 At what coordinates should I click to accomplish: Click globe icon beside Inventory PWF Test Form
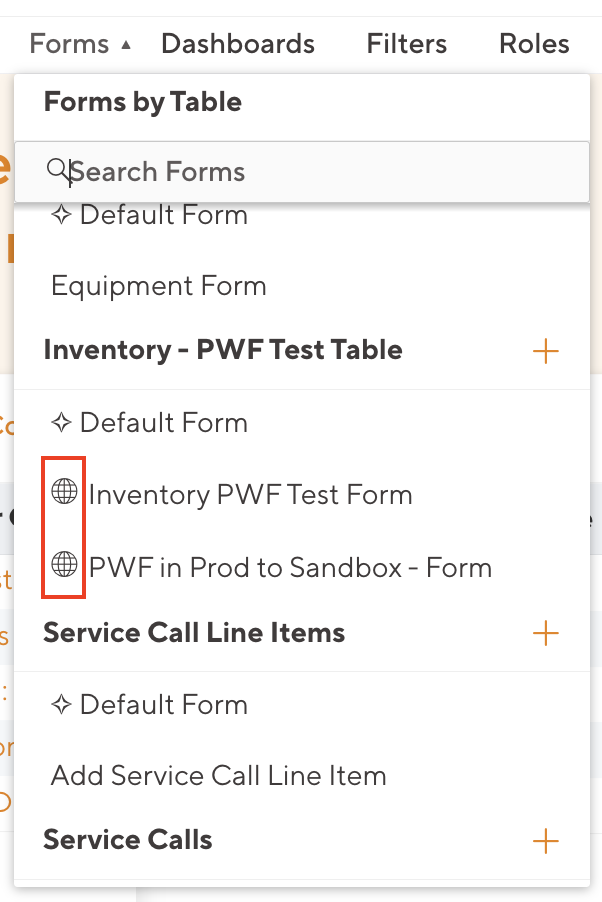coord(64,493)
